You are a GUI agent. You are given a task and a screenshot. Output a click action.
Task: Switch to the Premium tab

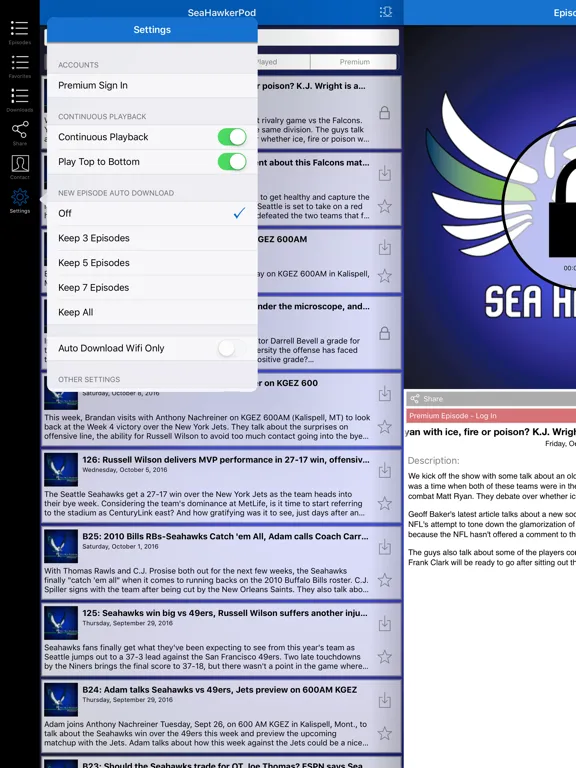(354, 62)
